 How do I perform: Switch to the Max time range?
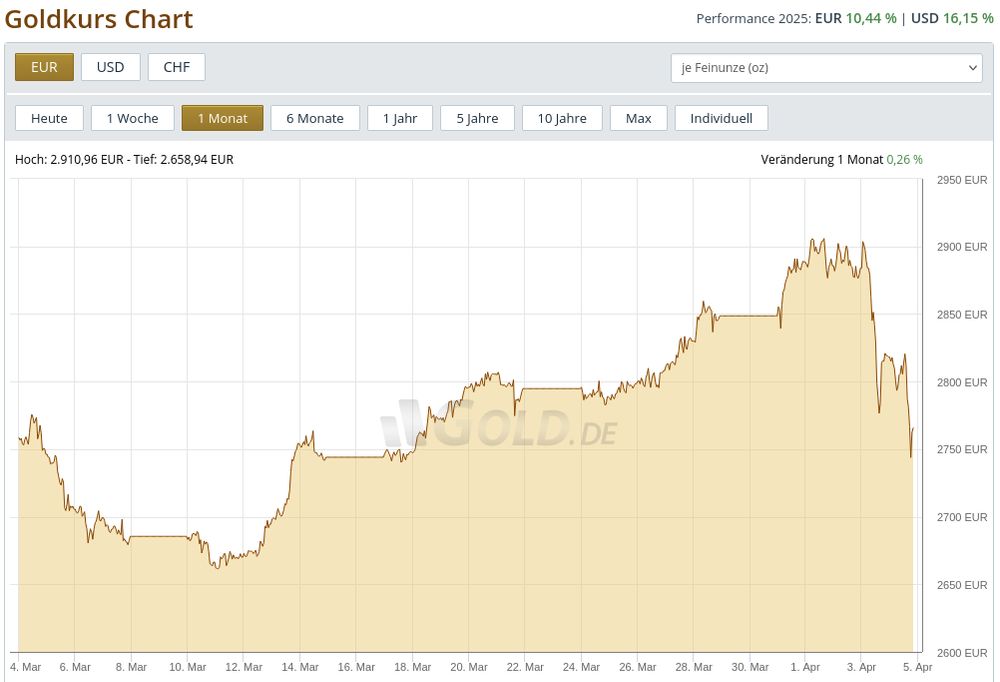tap(639, 117)
